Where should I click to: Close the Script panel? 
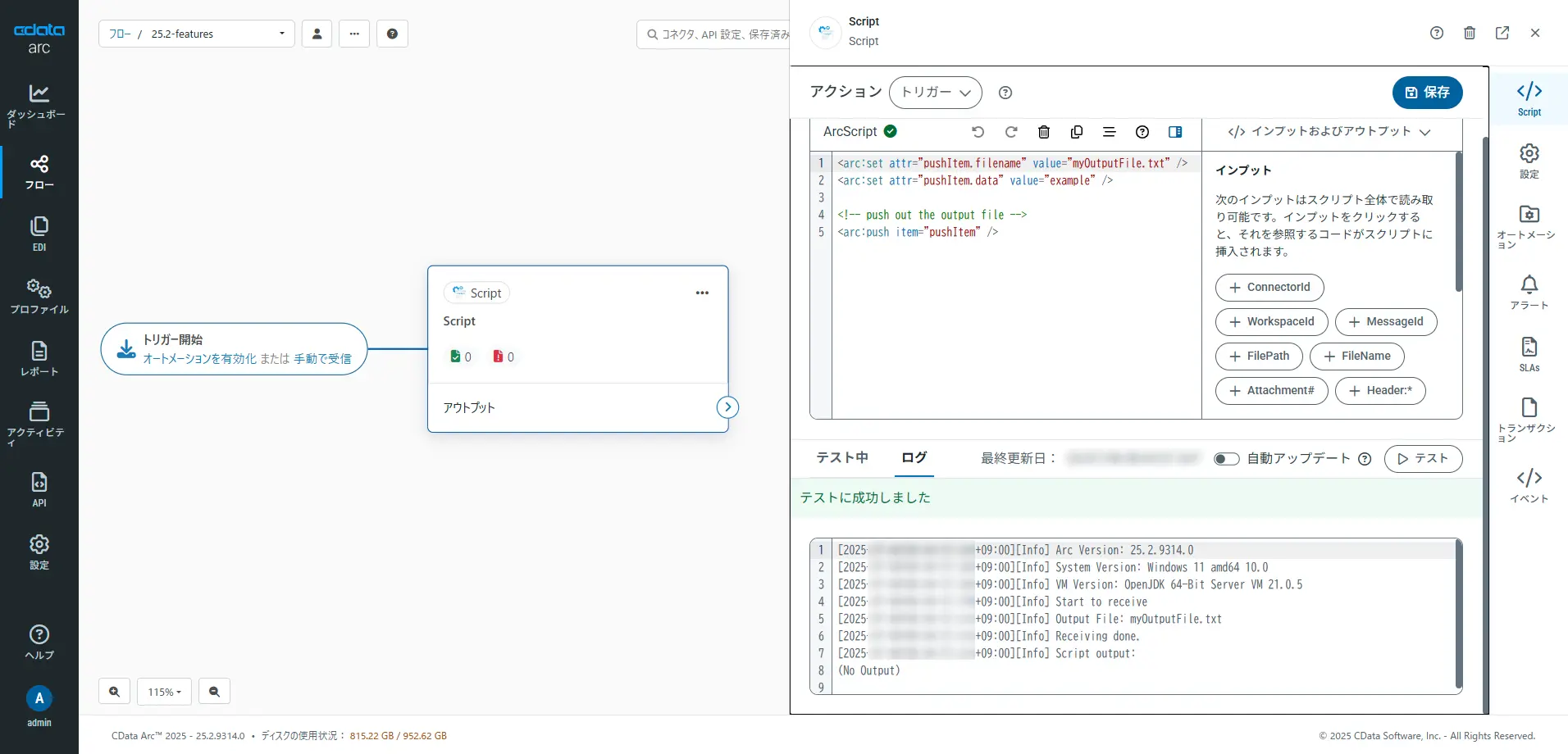point(1535,33)
